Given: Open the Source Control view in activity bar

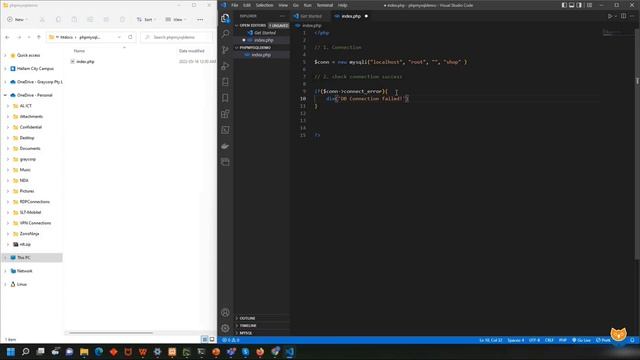Looking at the screenshot, I should coord(225,50).
